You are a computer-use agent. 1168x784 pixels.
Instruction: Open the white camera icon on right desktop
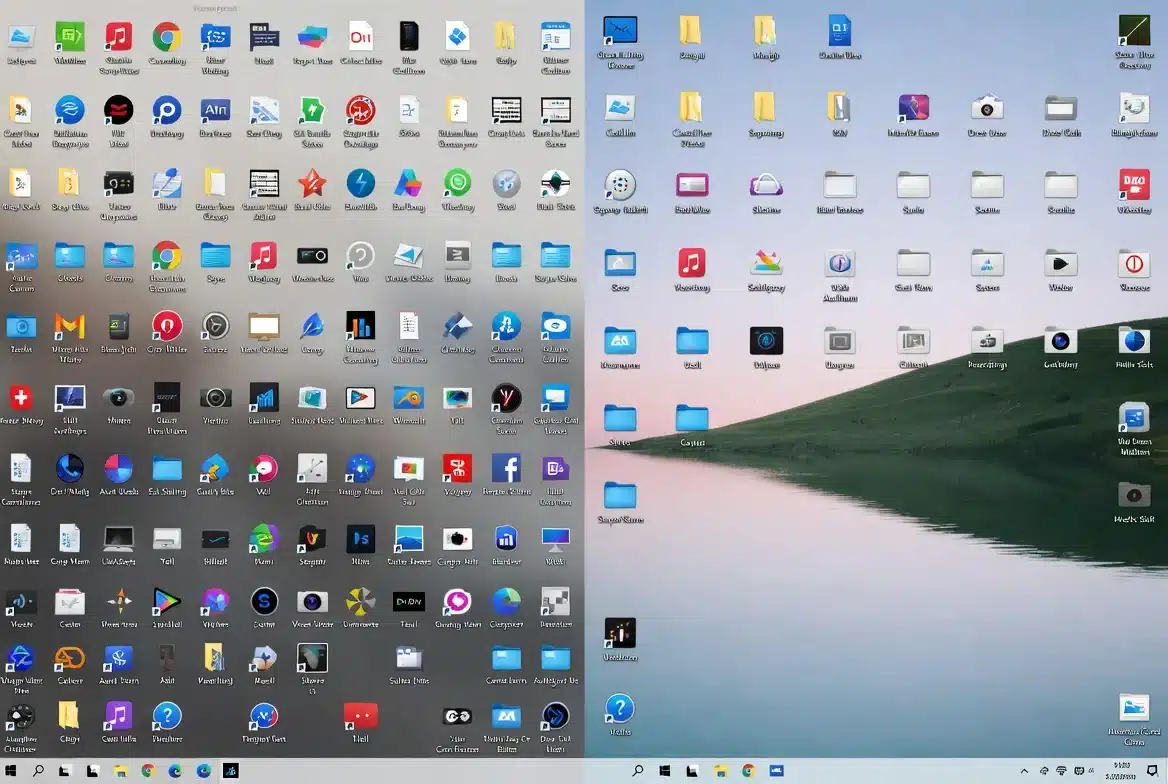(987, 109)
